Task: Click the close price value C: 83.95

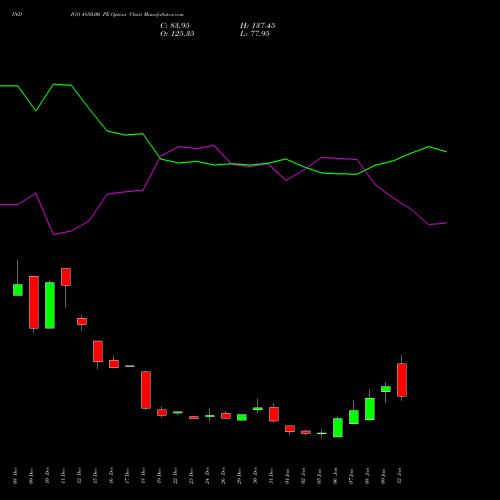Action: coord(175,26)
